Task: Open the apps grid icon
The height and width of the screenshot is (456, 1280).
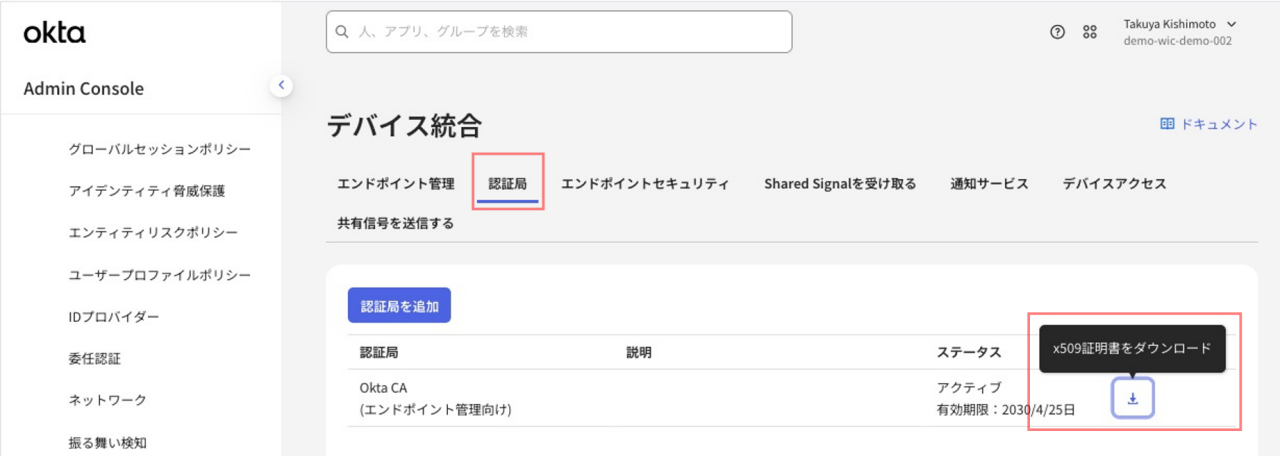Action: point(1090,32)
